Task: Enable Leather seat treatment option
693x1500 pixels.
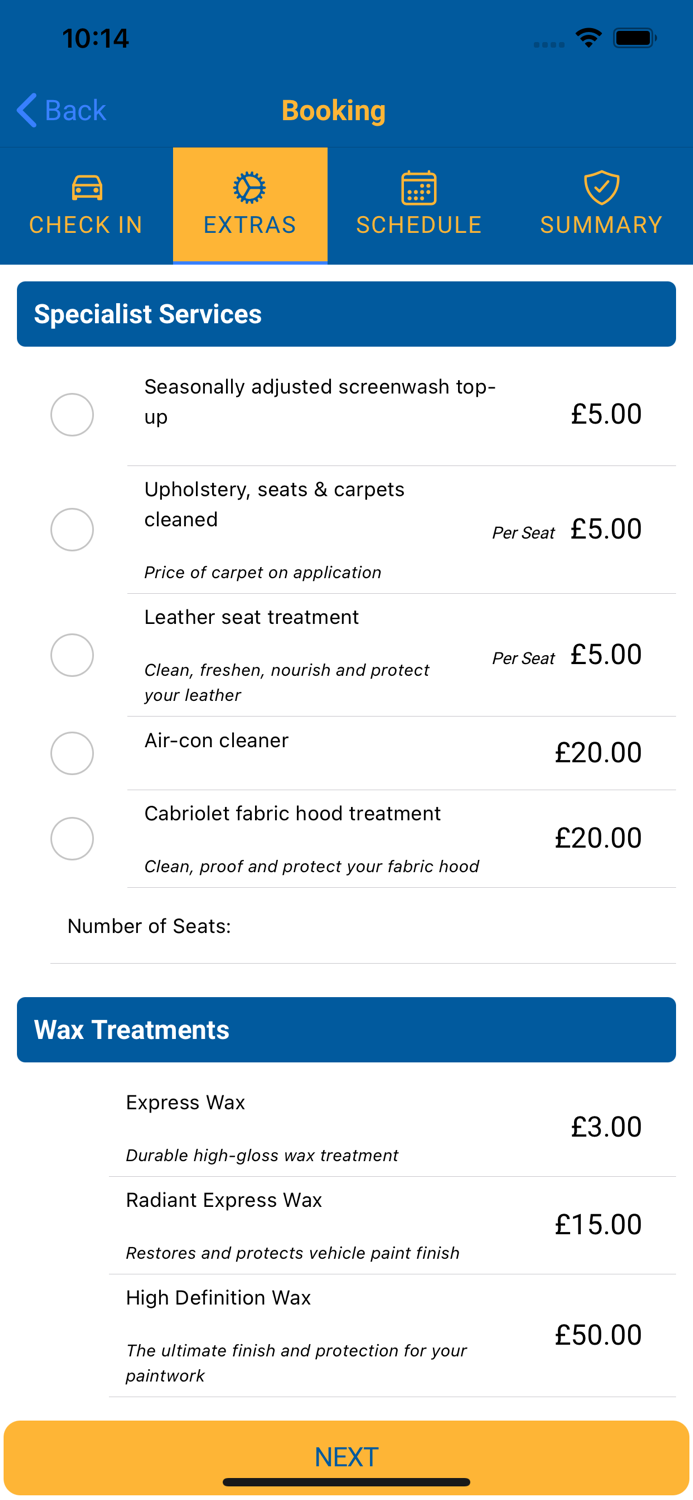Action: coord(71,655)
